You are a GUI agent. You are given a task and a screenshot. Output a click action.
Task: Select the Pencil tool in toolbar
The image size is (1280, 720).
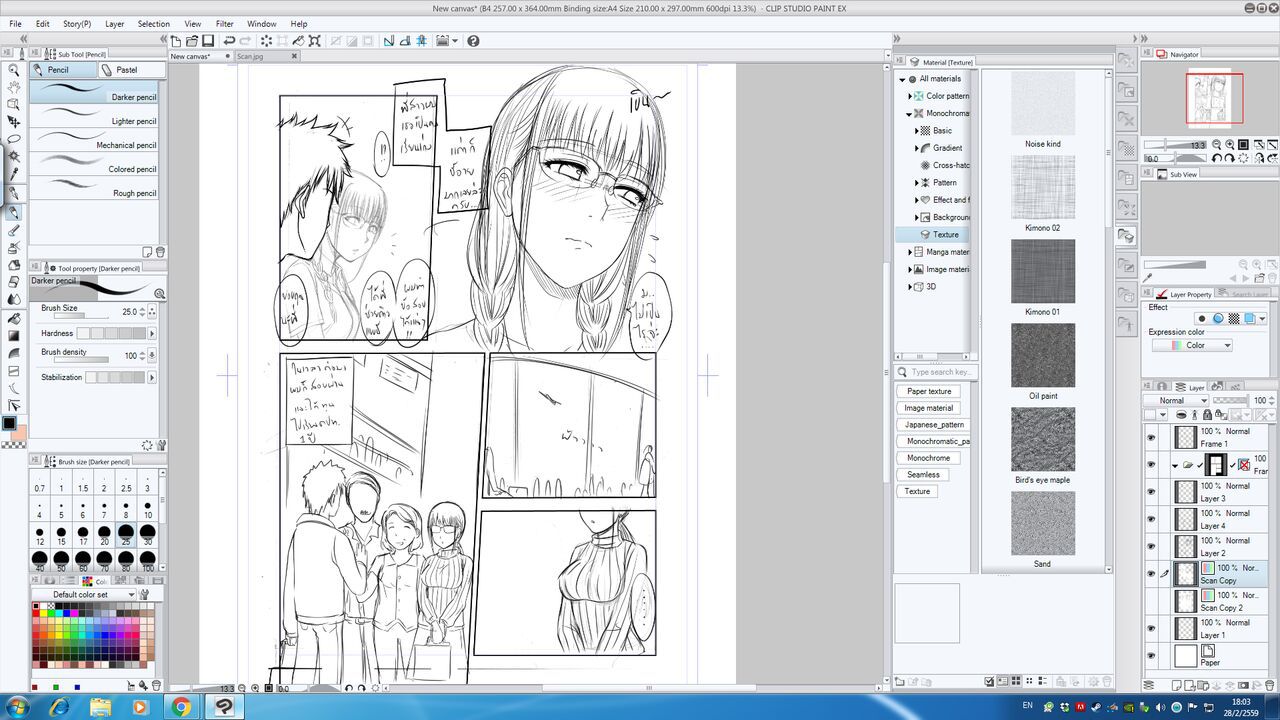pos(14,212)
